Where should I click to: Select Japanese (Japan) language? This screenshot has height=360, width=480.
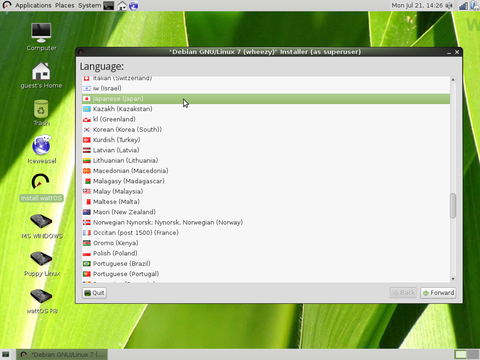tap(266, 99)
